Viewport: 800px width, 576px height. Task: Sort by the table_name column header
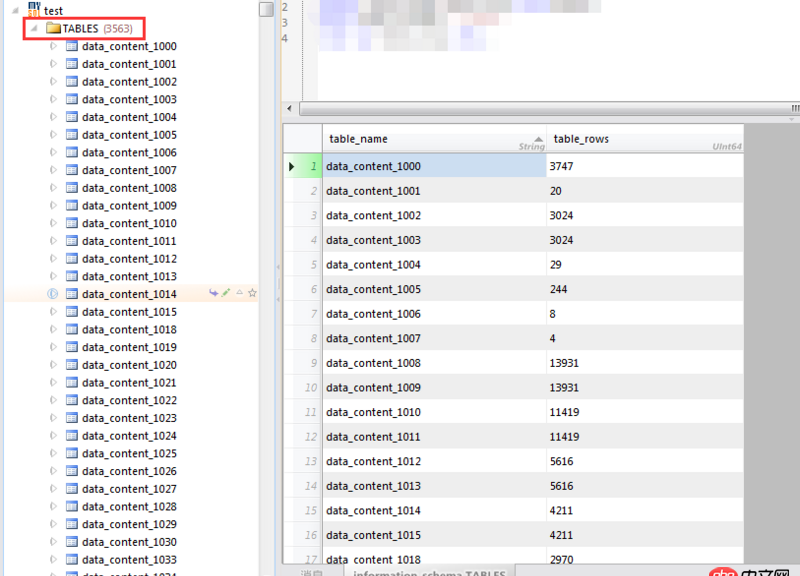434,139
